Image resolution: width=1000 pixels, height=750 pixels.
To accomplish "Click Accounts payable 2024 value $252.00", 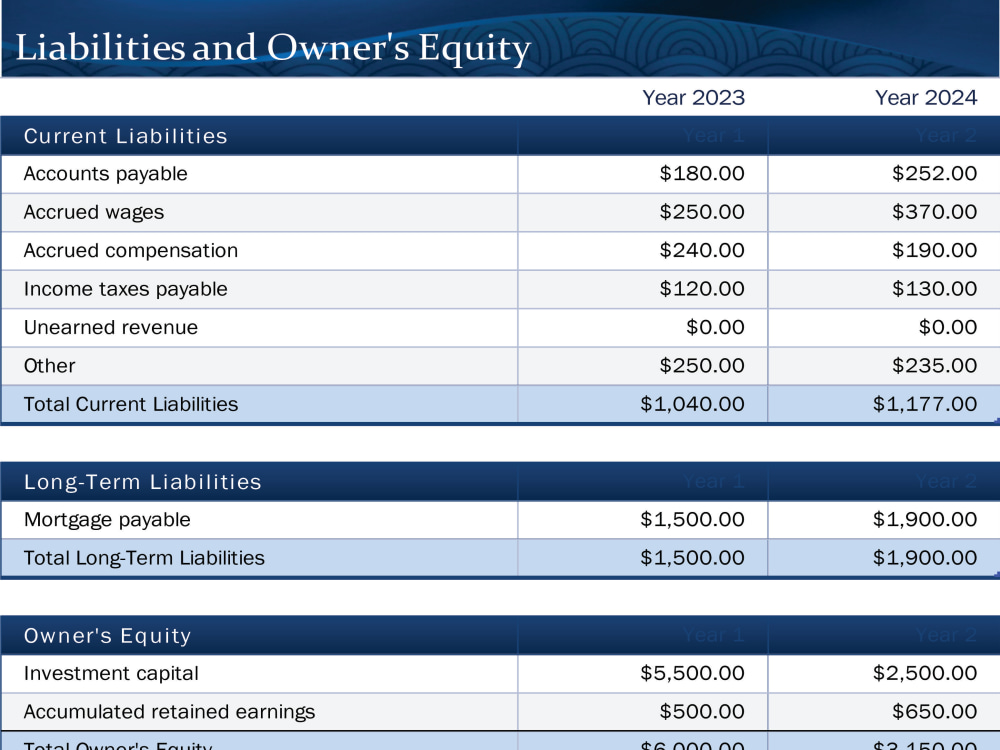I will pyautogui.click(x=934, y=173).
